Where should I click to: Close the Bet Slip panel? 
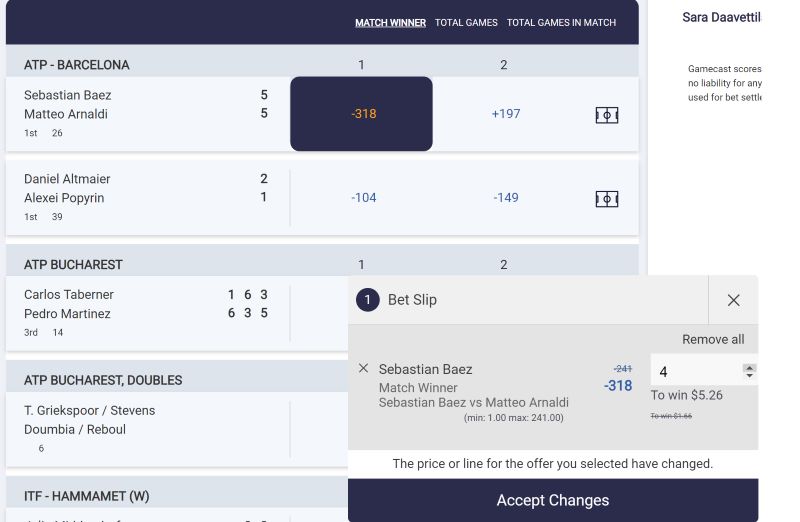pos(733,300)
